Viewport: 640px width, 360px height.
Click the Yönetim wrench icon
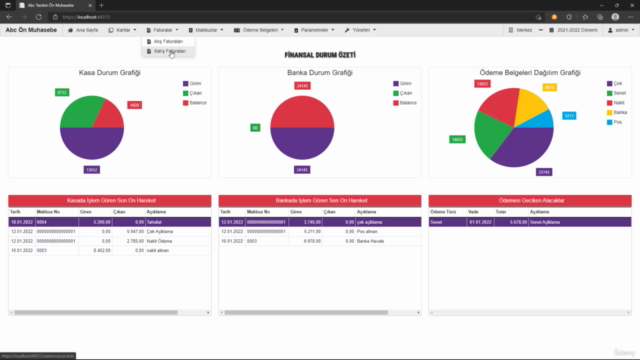pos(347,30)
